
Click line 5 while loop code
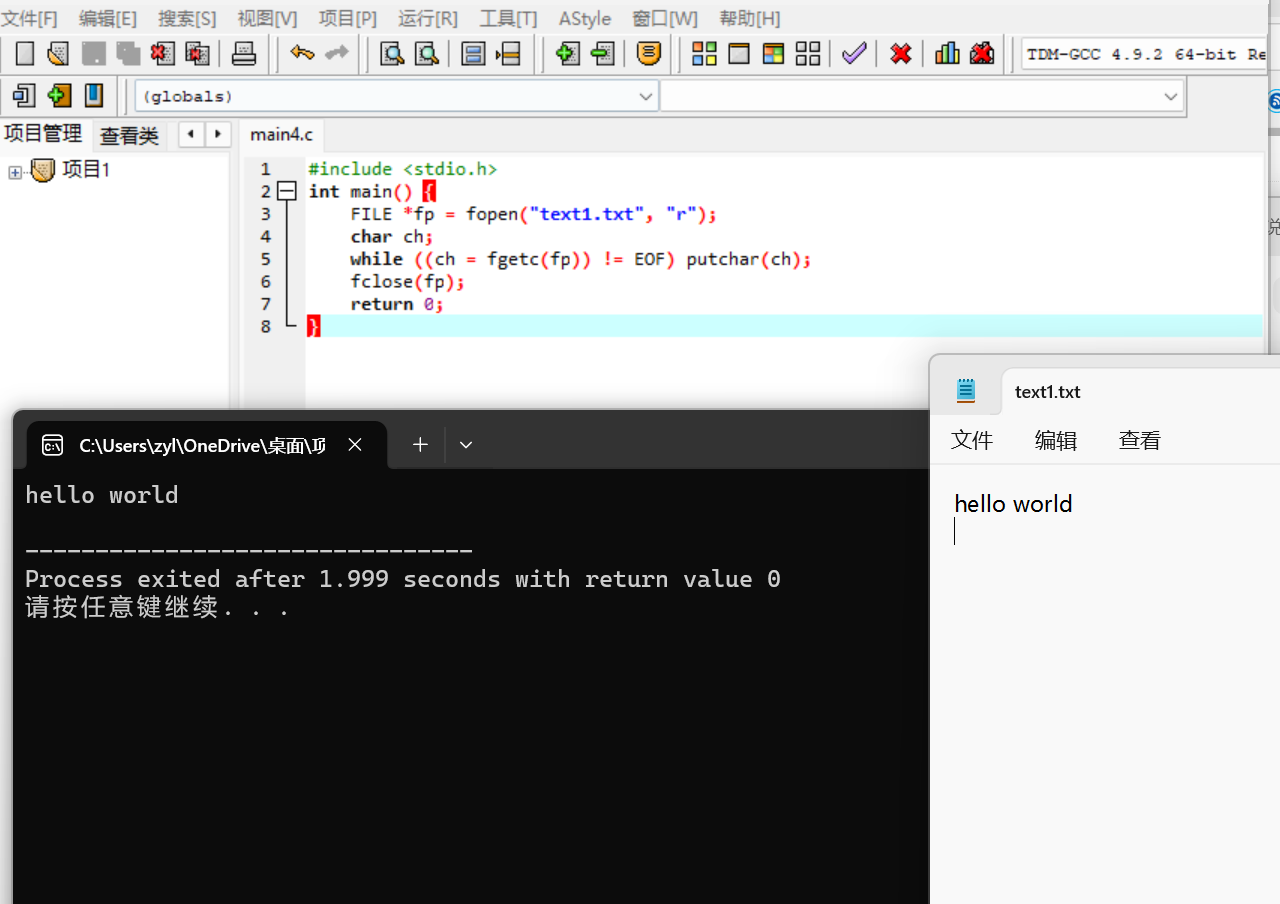(x=580, y=259)
